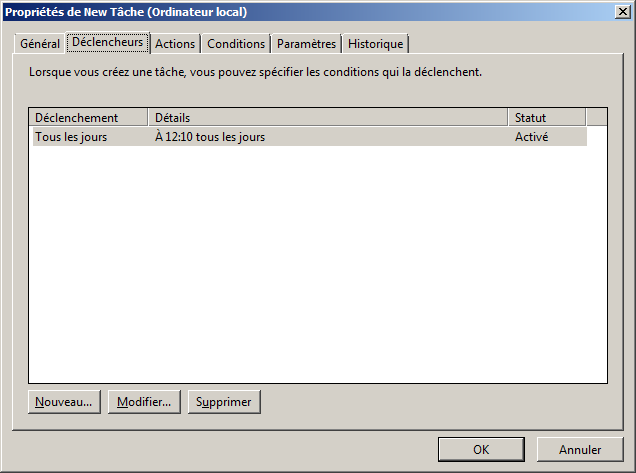Confirm the dialog with OK

click(x=481, y=449)
